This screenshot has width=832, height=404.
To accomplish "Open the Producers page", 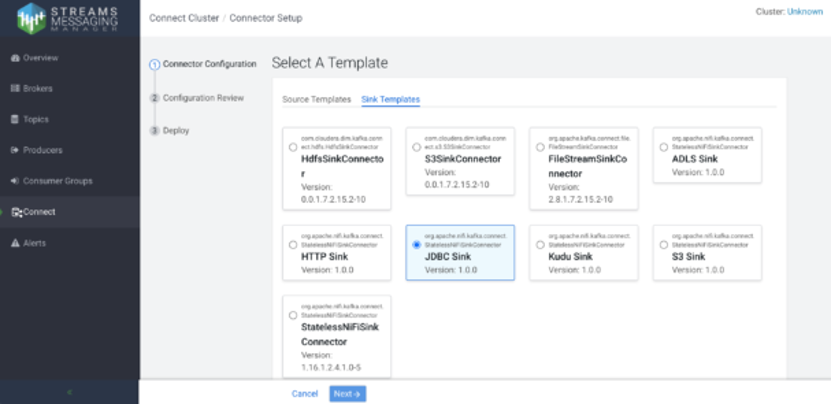I will (42, 150).
